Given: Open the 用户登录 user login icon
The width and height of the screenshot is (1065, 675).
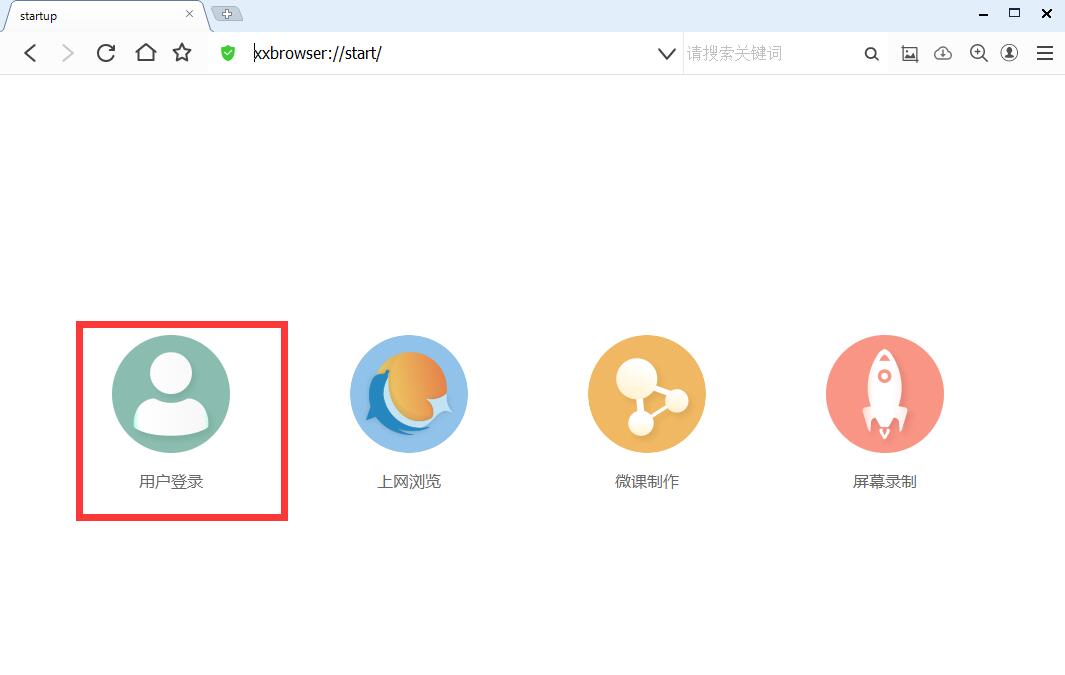Looking at the screenshot, I should [x=171, y=394].
